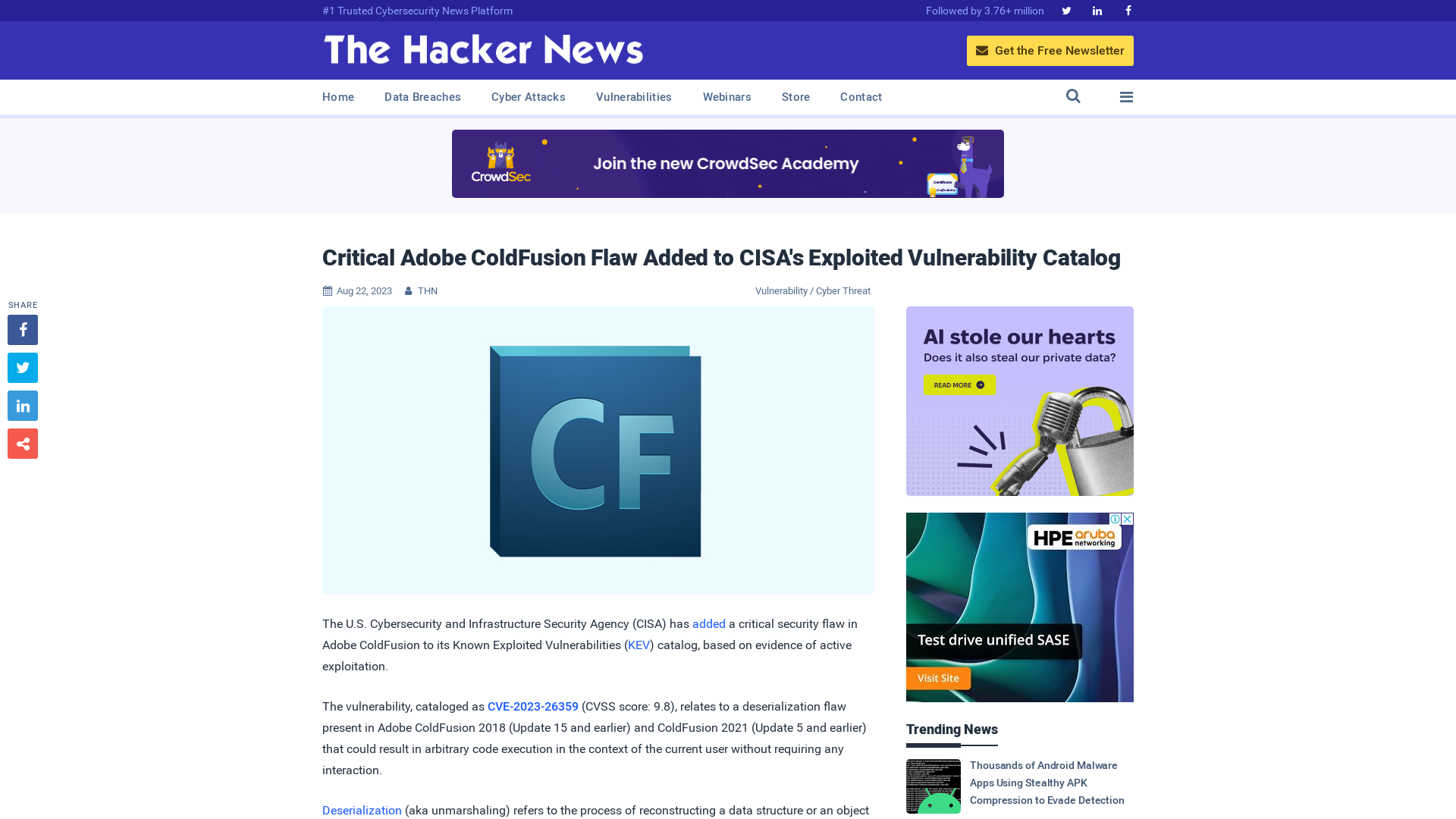
Task: Click Get the Free Newsletter button
Action: (x=1050, y=50)
